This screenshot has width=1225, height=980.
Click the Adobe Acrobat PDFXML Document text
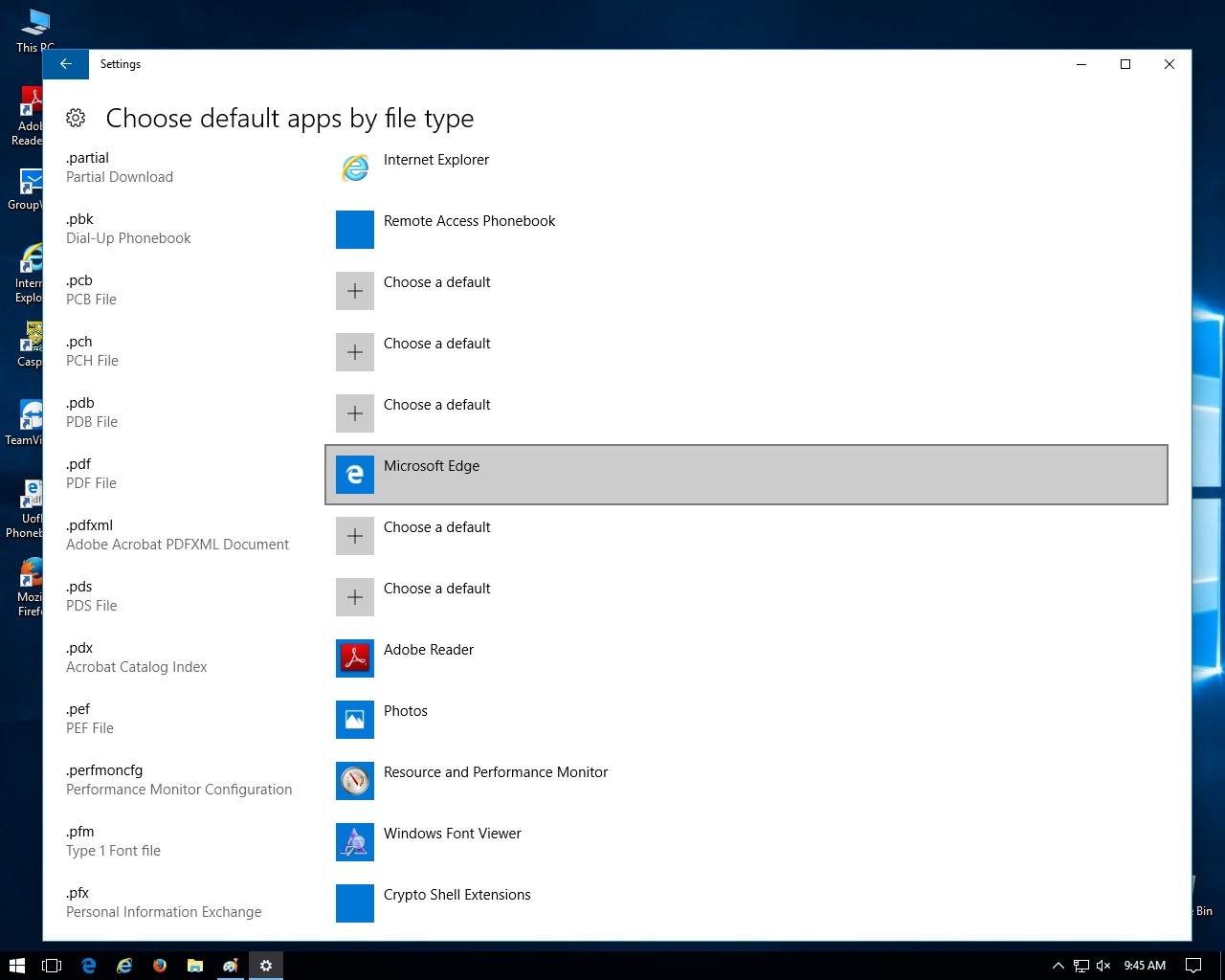177,545
